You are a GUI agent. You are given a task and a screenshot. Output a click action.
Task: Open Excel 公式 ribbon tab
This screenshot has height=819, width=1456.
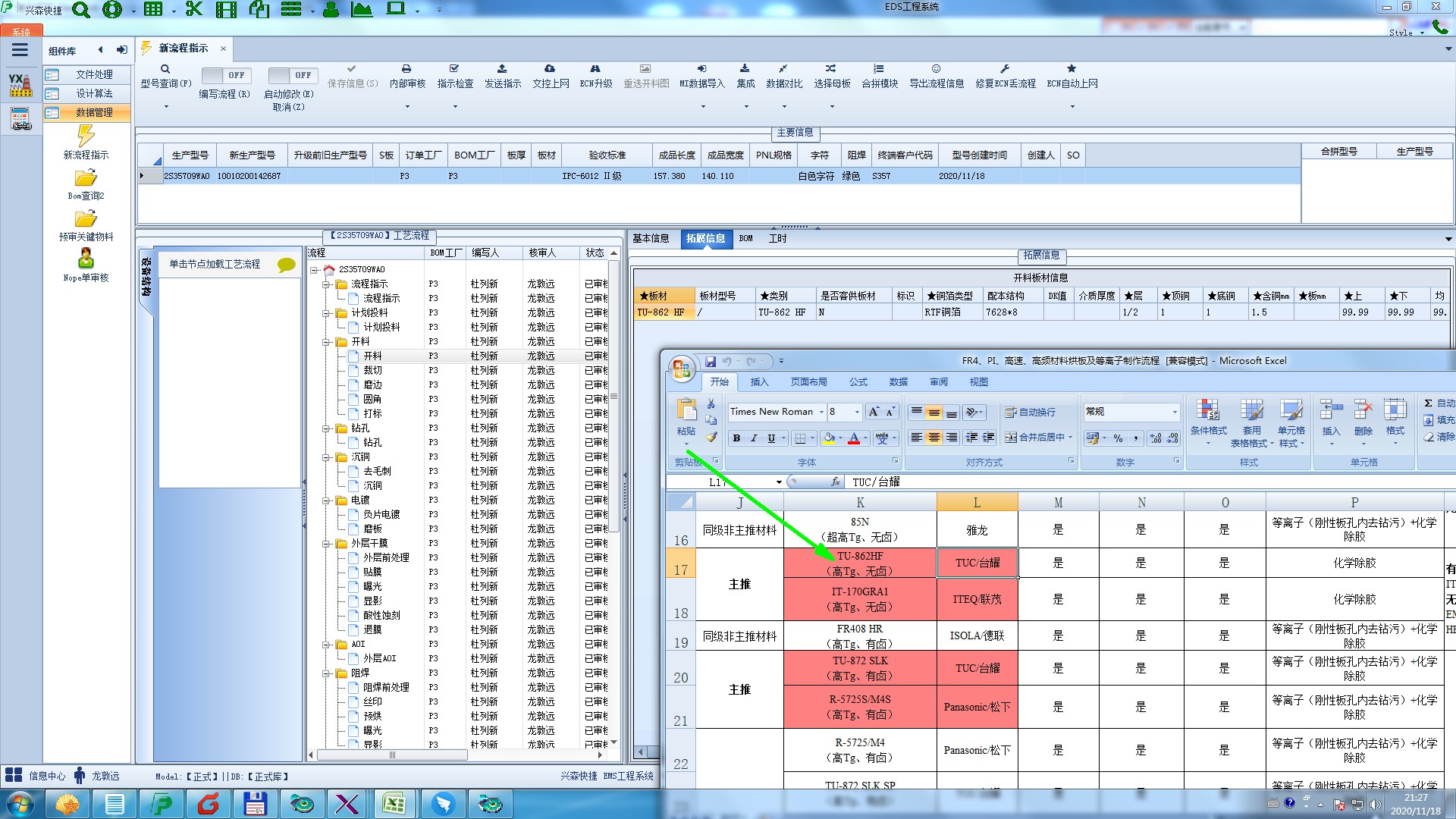click(x=858, y=382)
